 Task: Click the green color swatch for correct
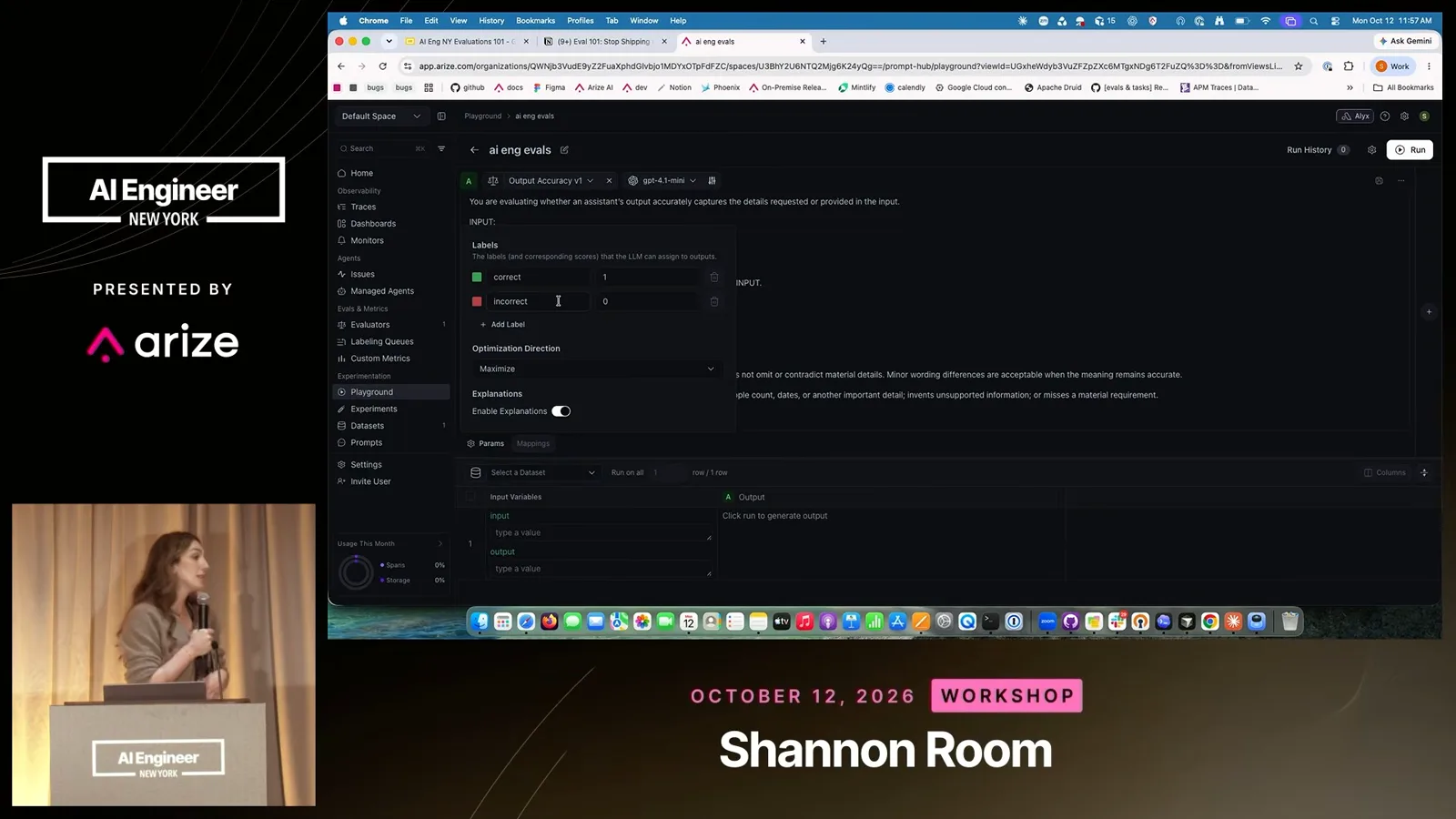click(x=477, y=277)
